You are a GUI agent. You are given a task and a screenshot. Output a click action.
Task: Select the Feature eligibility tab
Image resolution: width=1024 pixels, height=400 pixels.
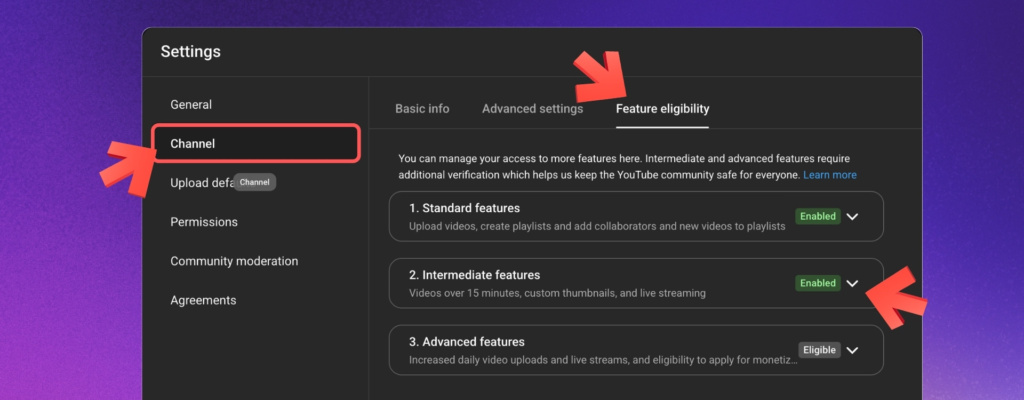(662, 109)
